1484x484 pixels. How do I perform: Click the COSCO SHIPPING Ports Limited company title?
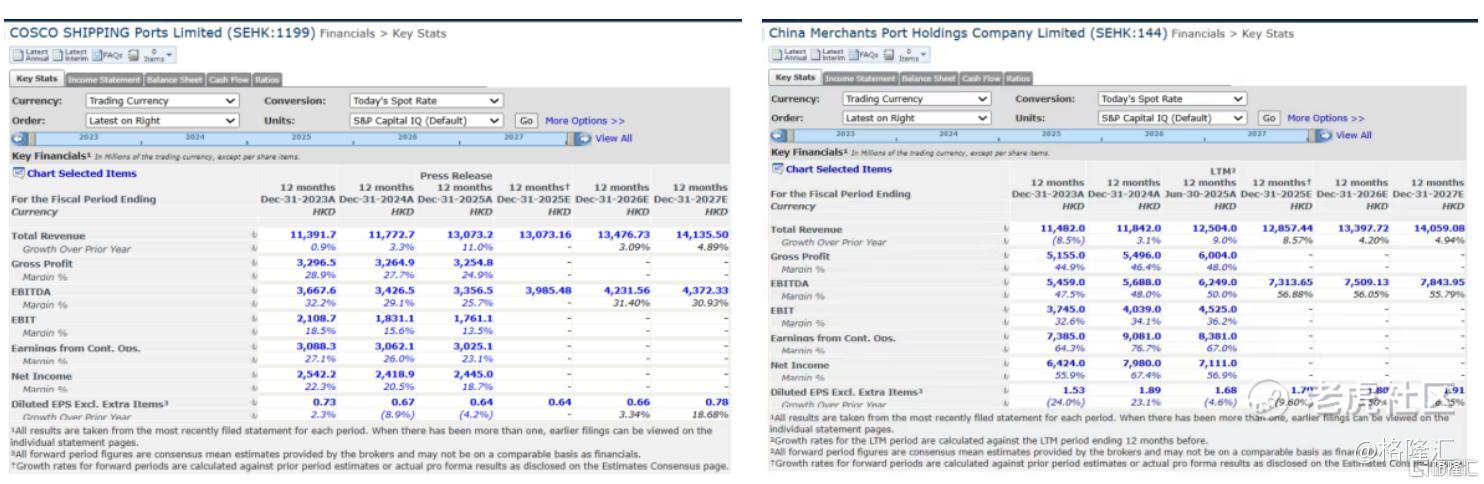[163, 33]
